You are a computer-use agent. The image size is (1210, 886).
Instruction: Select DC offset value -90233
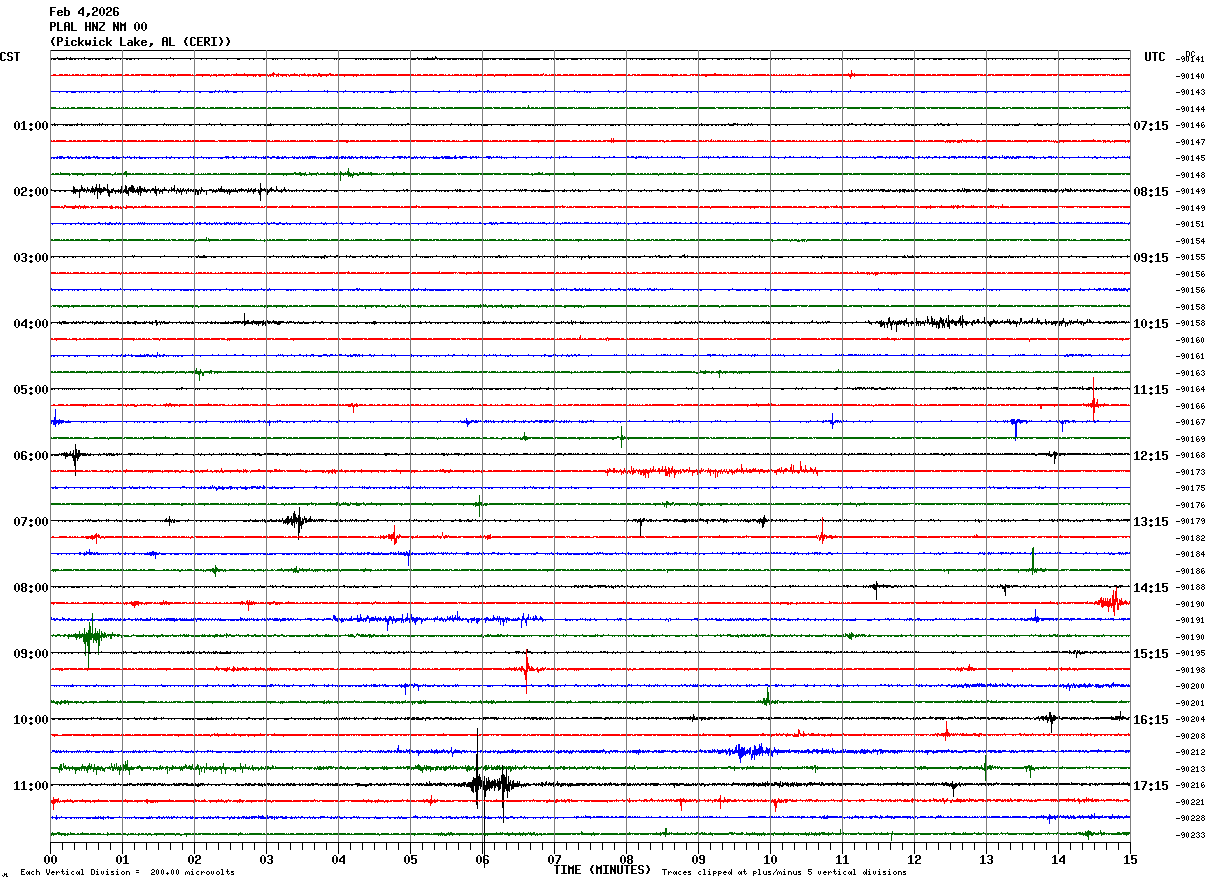point(1191,835)
